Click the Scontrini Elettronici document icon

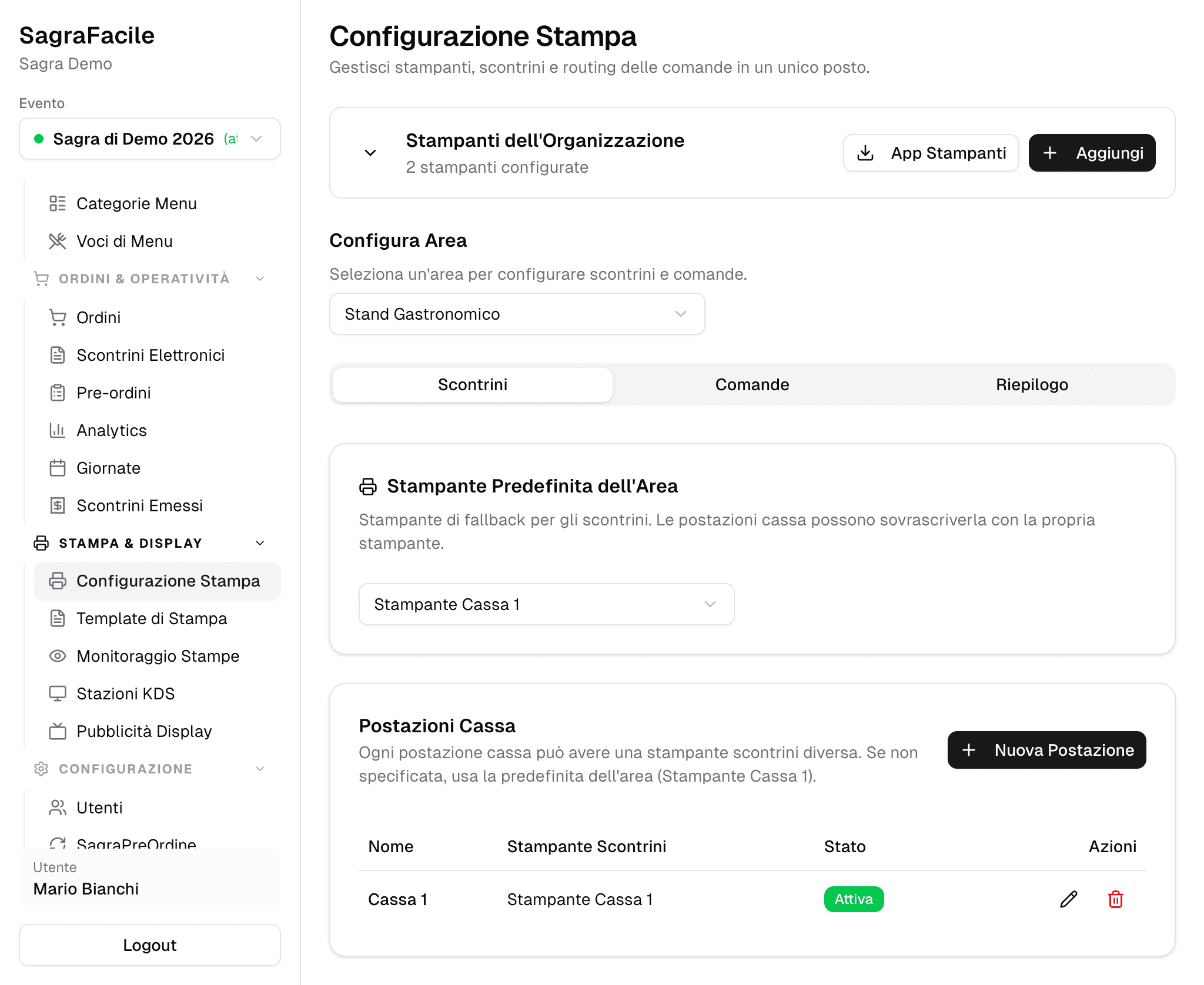click(58, 355)
